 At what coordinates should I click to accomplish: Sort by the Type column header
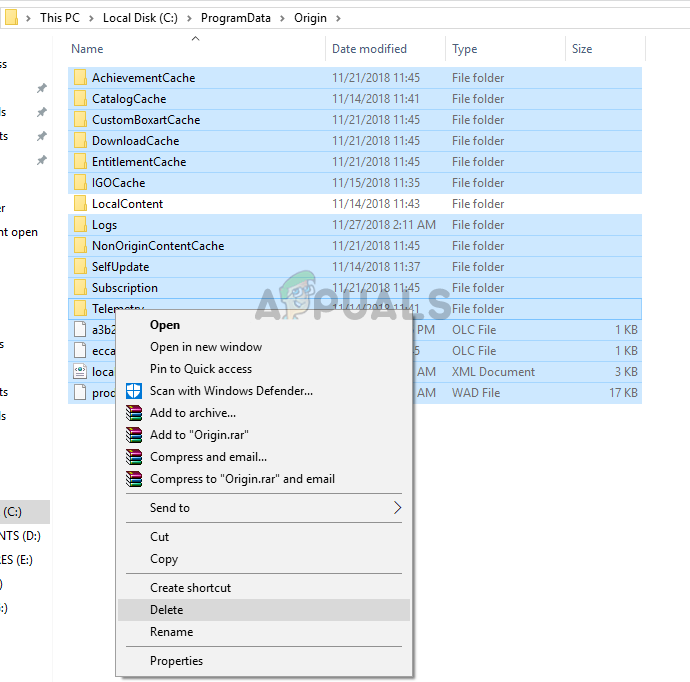point(506,48)
